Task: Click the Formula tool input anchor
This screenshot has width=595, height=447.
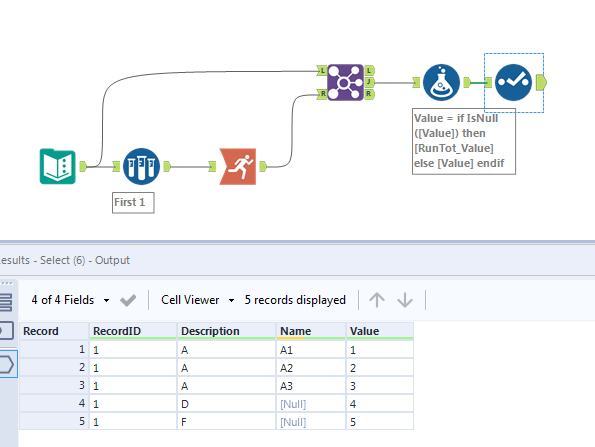Action: [x=417, y=82]
